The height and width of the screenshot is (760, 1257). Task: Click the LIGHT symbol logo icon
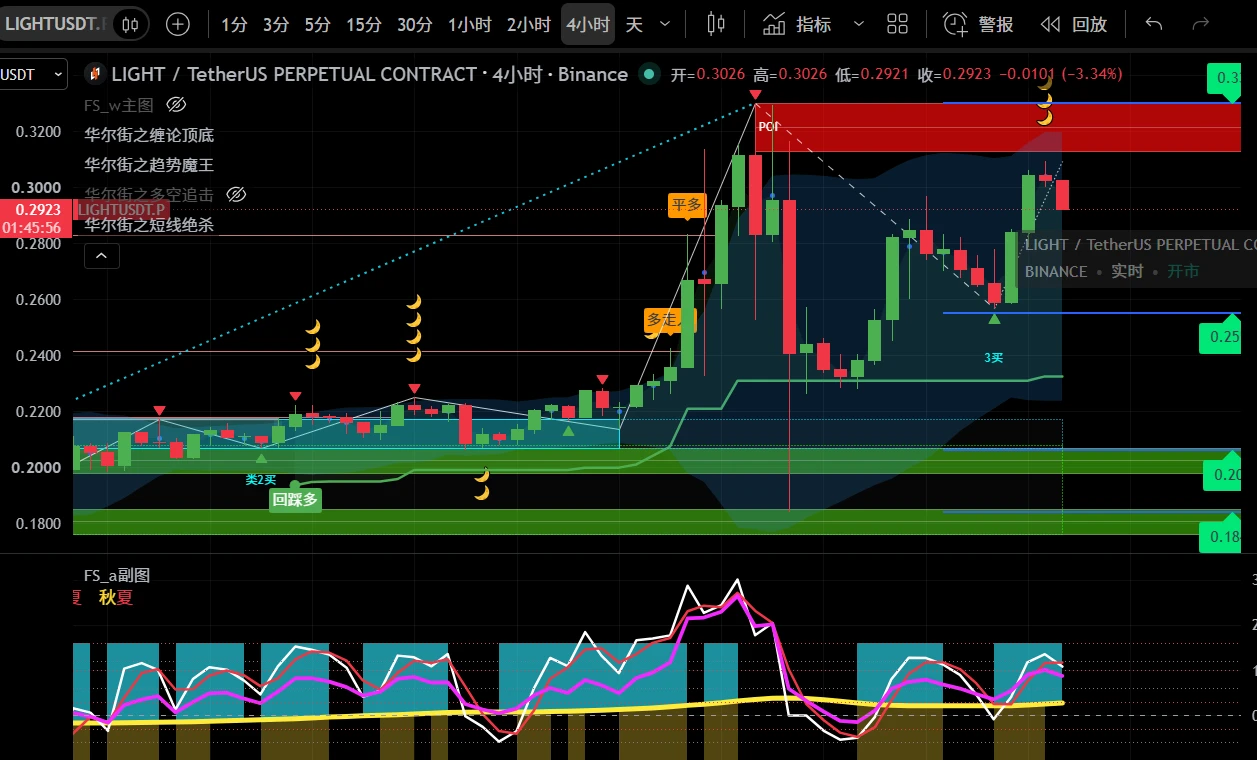coord(95,74)
